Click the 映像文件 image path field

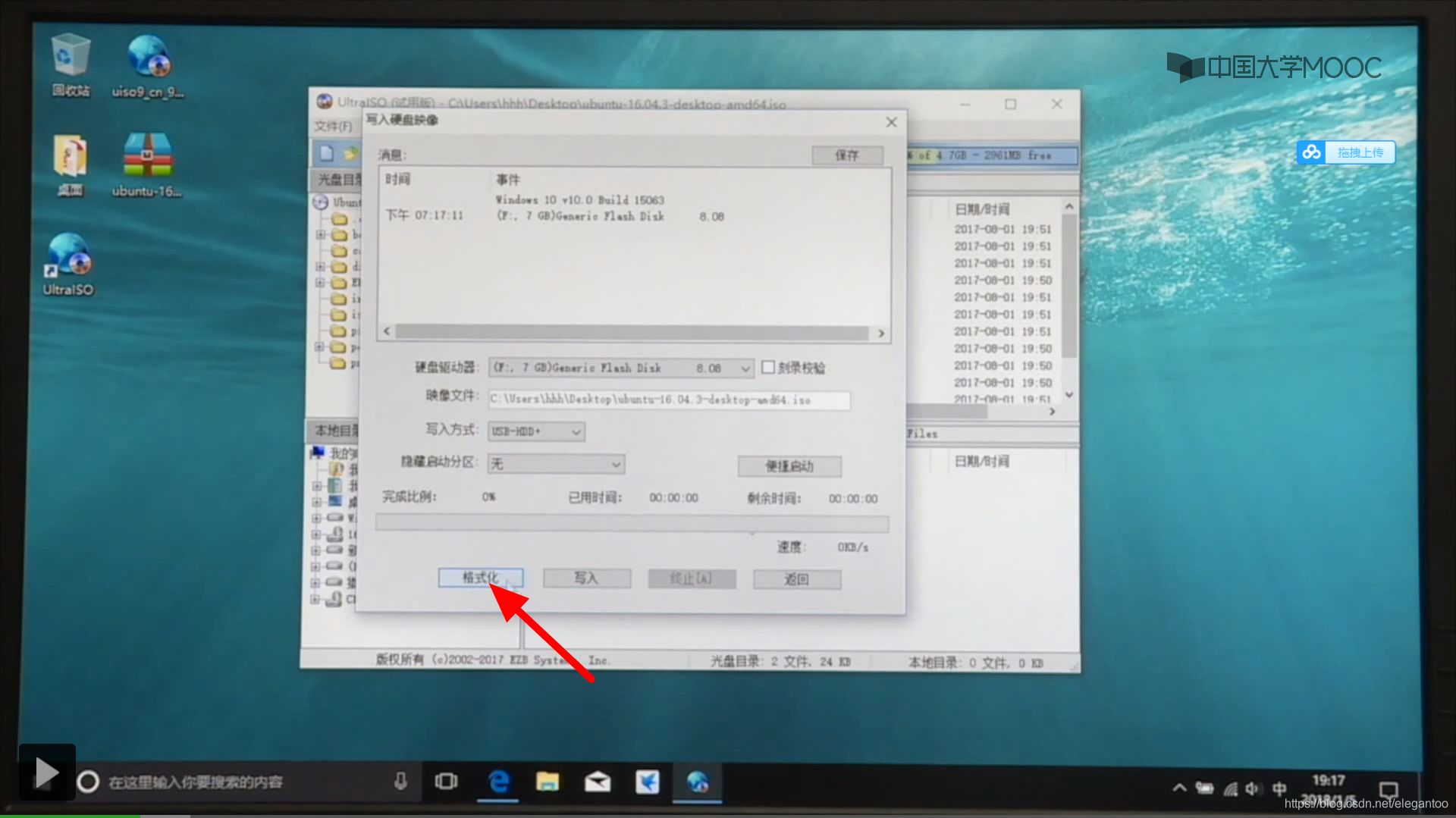[x=669, y=400]
